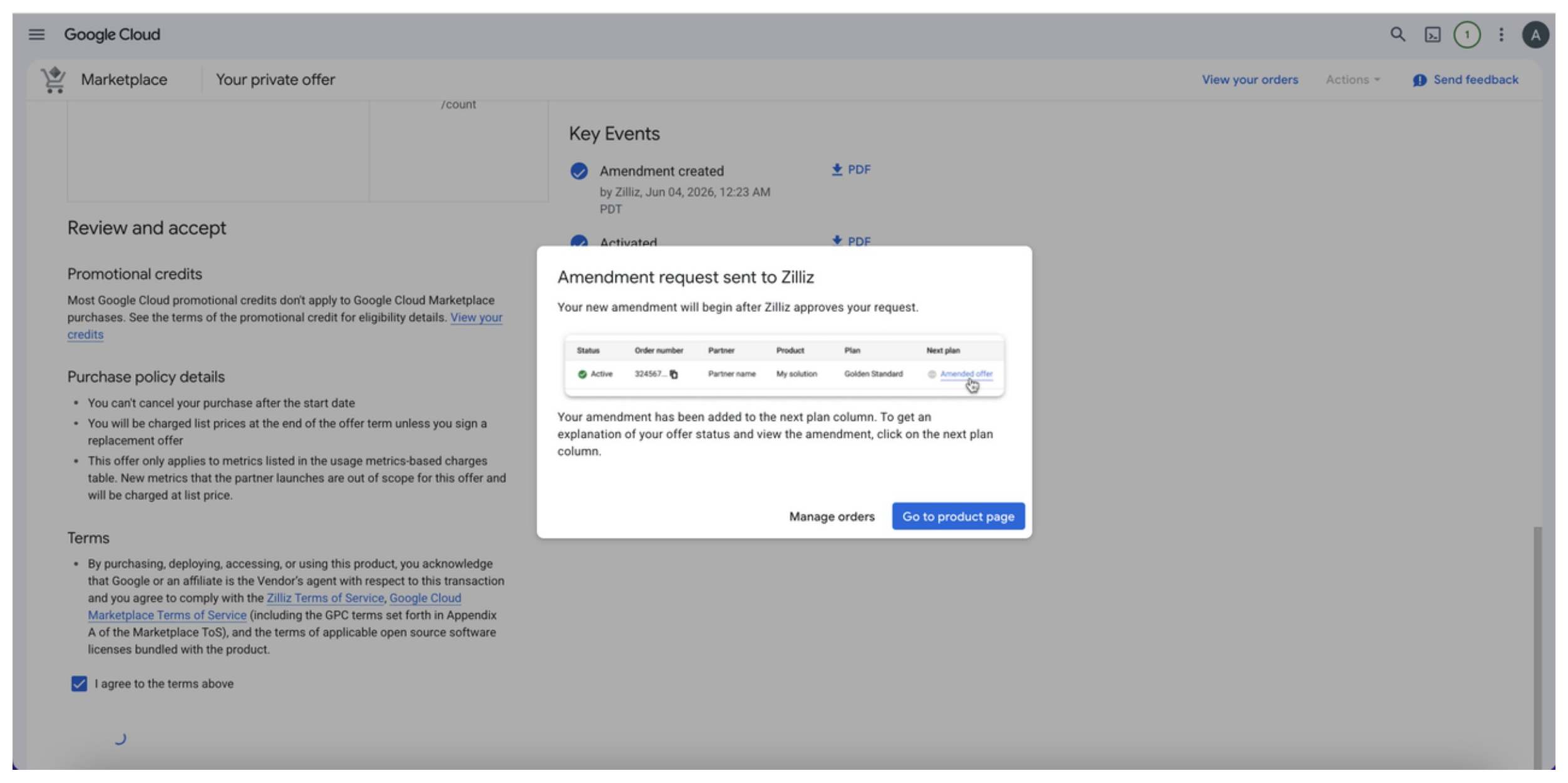Click the Amendment created checkmark icon
Viewport: 1568px width, 783px height.
pyautogui.click(x=579, y=171)
